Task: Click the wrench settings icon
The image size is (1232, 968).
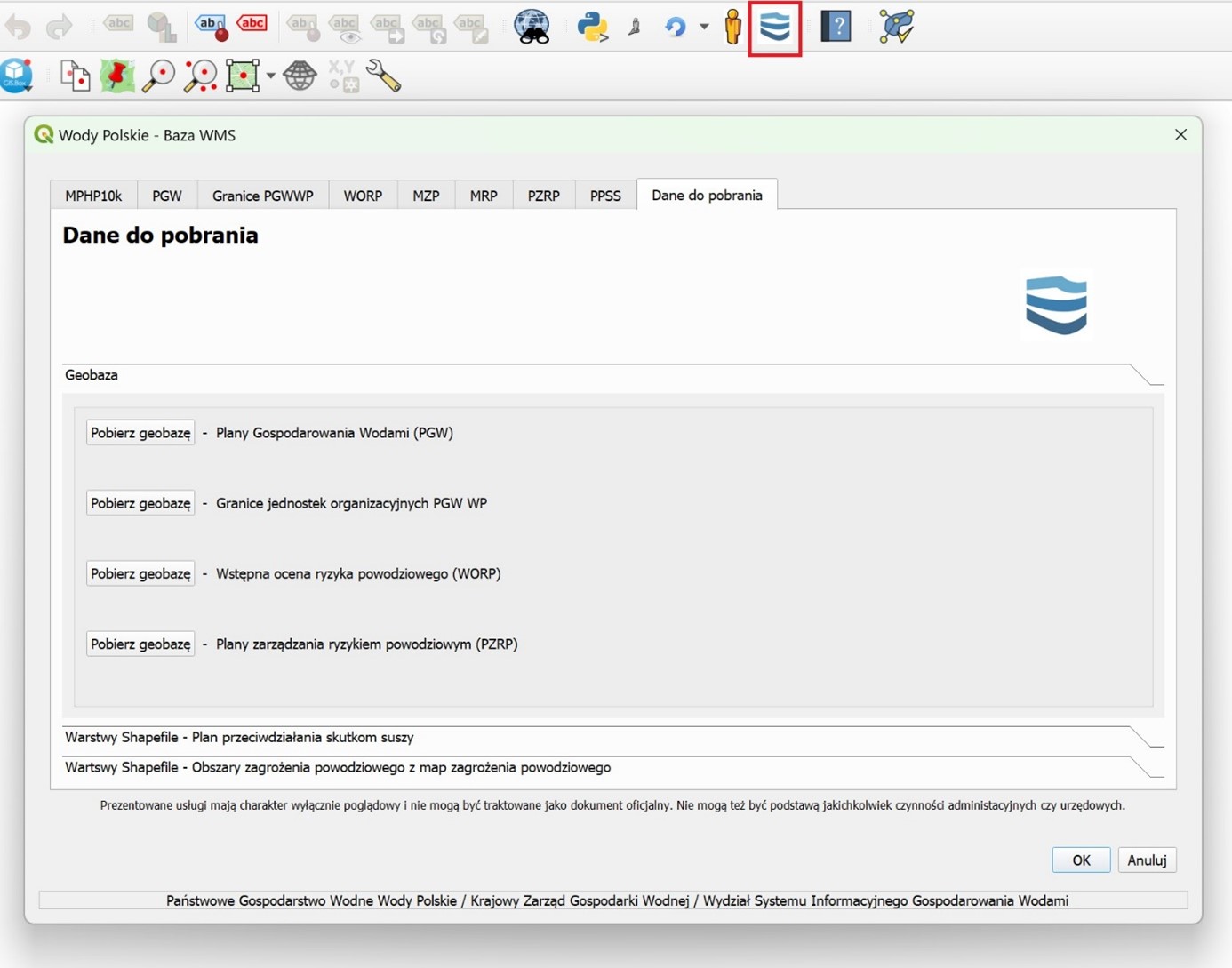Action: (x=383, y=76)
